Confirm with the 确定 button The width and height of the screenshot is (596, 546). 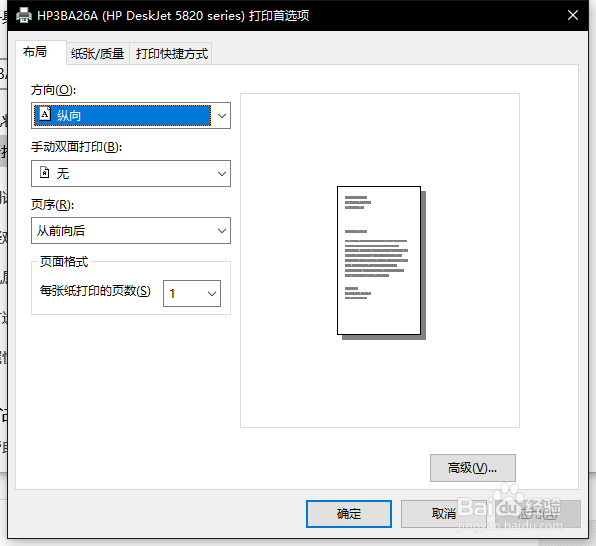click(349, 514)
